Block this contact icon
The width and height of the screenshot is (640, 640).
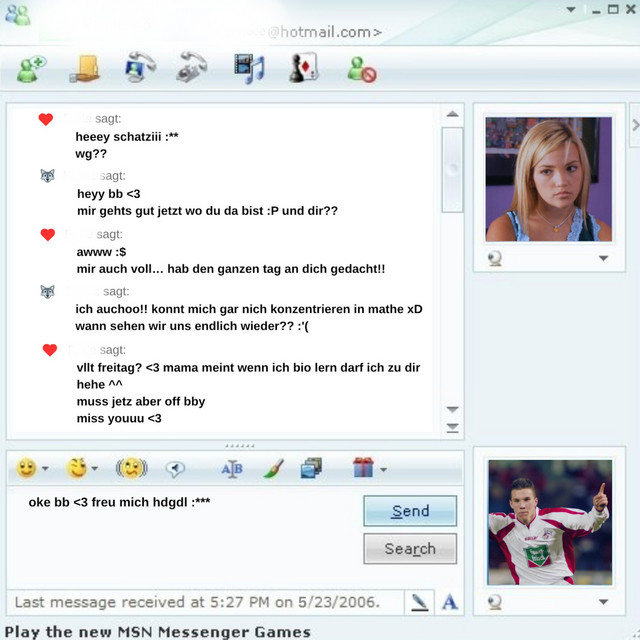tap(360, 68)
